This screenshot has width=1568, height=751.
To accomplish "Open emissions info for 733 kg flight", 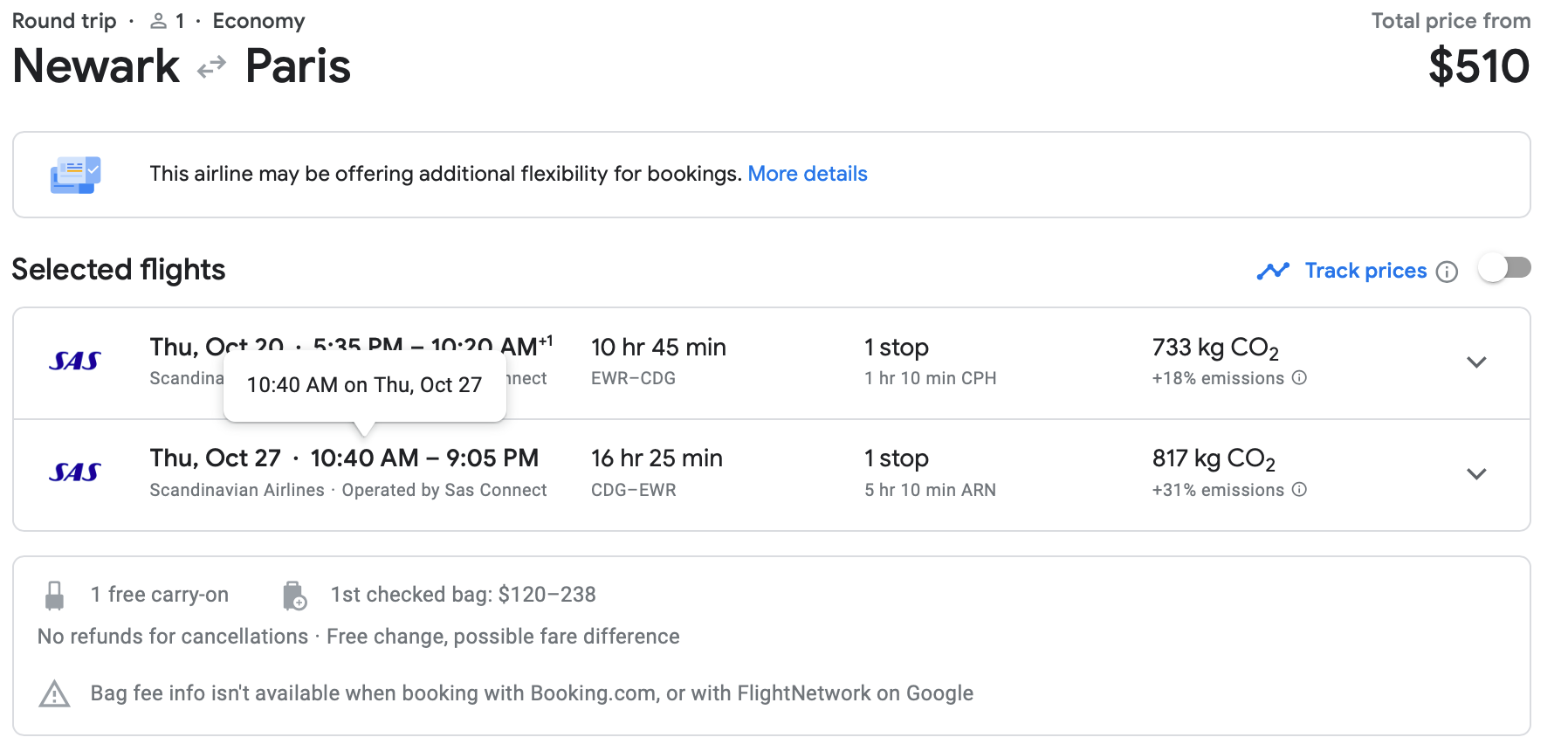I will [1299, 378].
